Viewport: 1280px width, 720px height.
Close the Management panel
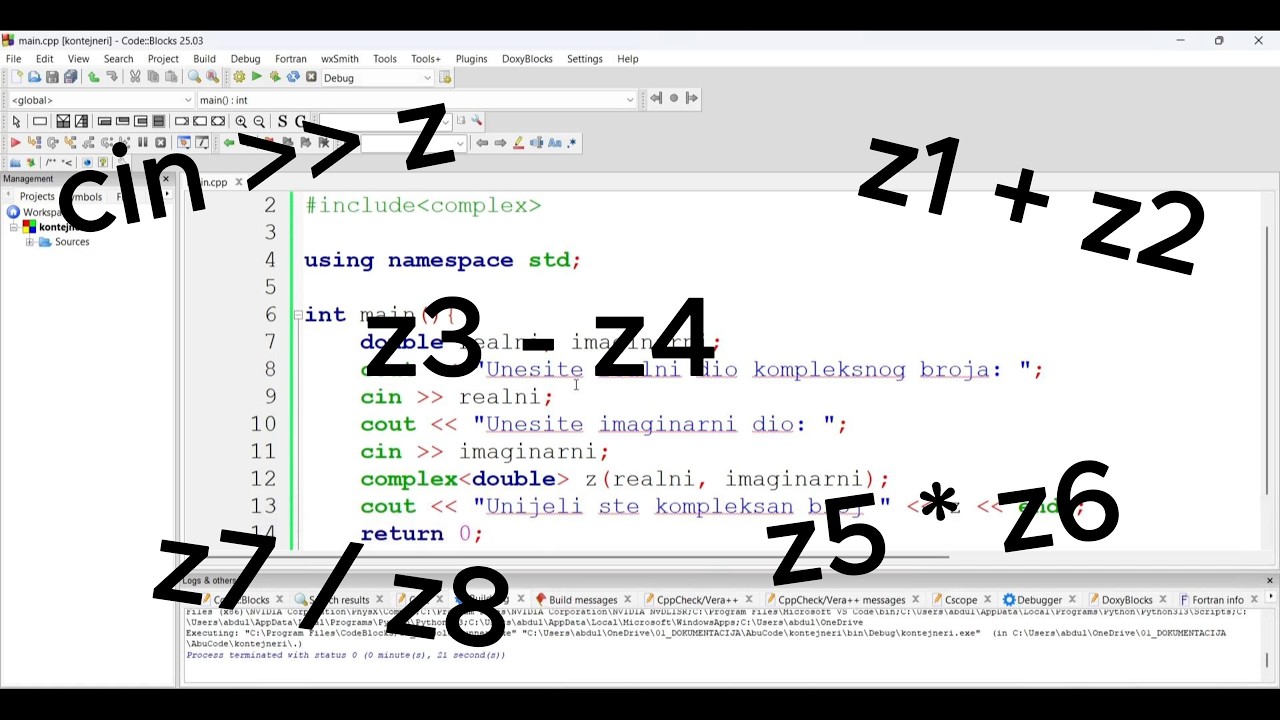tap(166, 179)
